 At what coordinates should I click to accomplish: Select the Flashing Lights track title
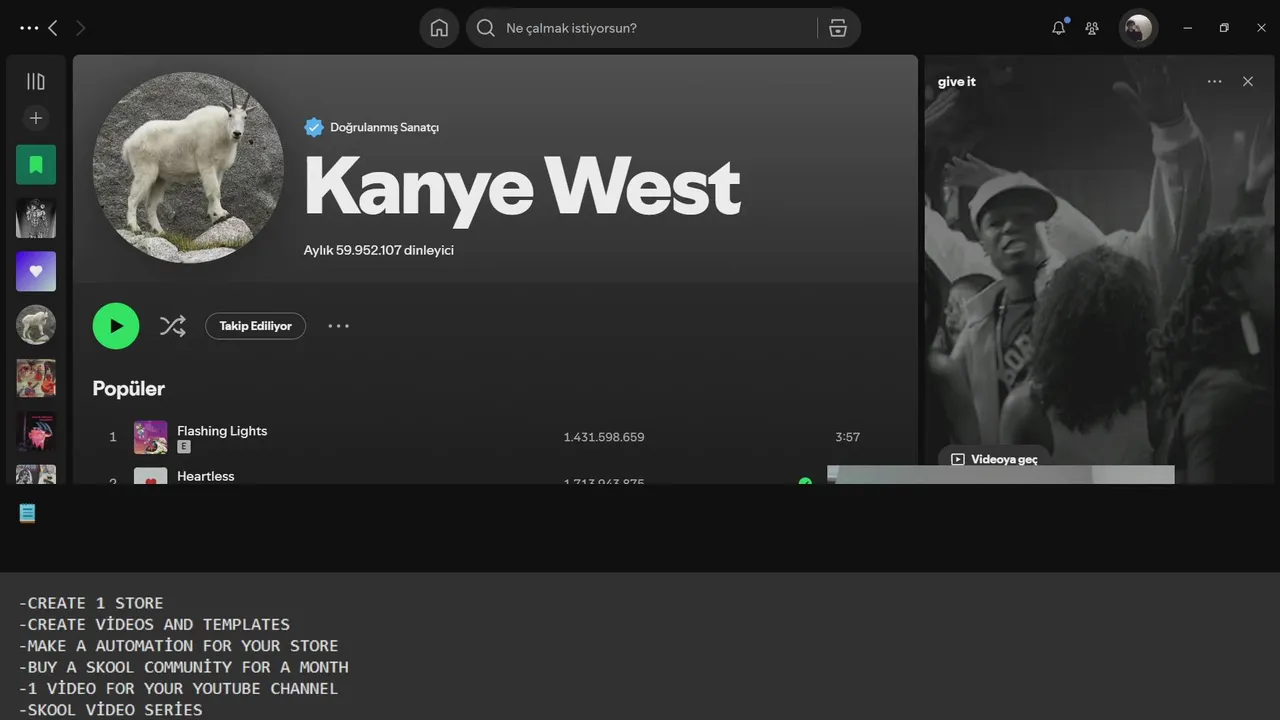point(222,431)
